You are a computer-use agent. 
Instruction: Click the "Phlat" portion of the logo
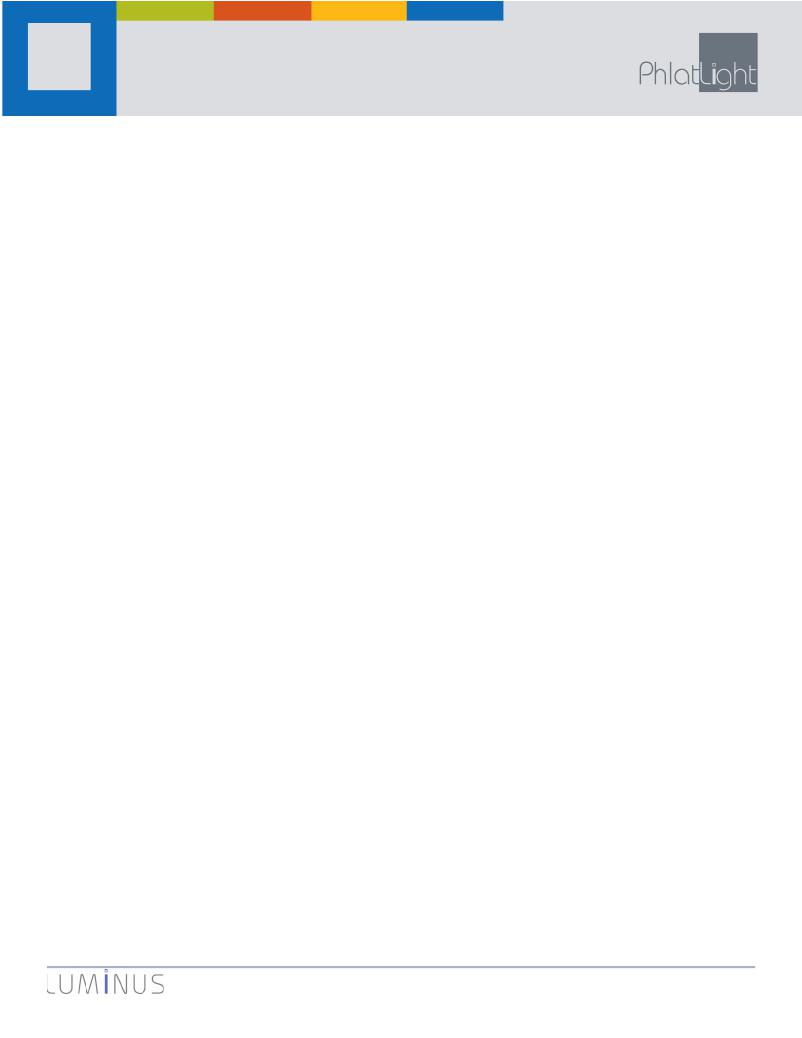click(x=669, y=73)
